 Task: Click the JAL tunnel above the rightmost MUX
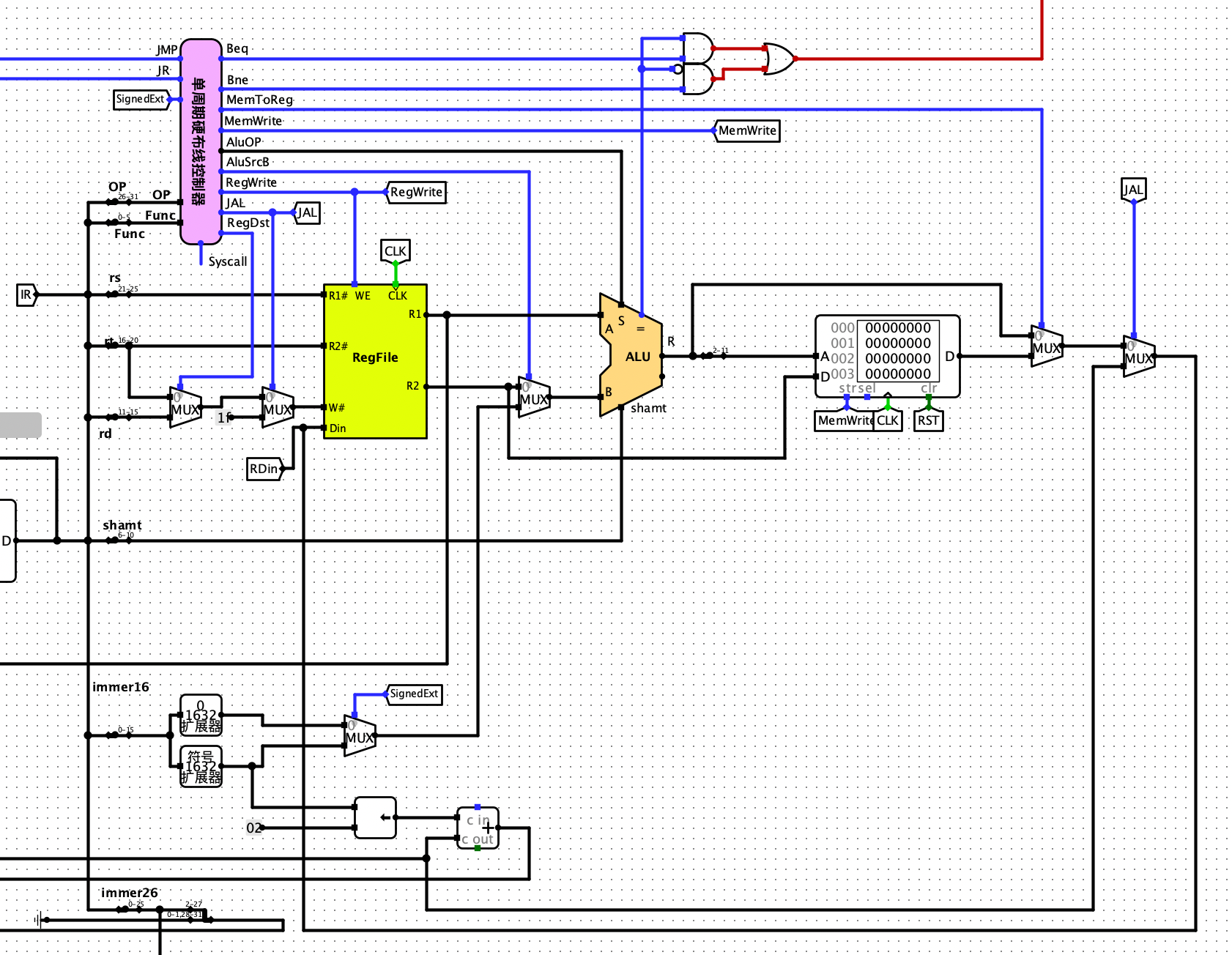coord(1134,190)
